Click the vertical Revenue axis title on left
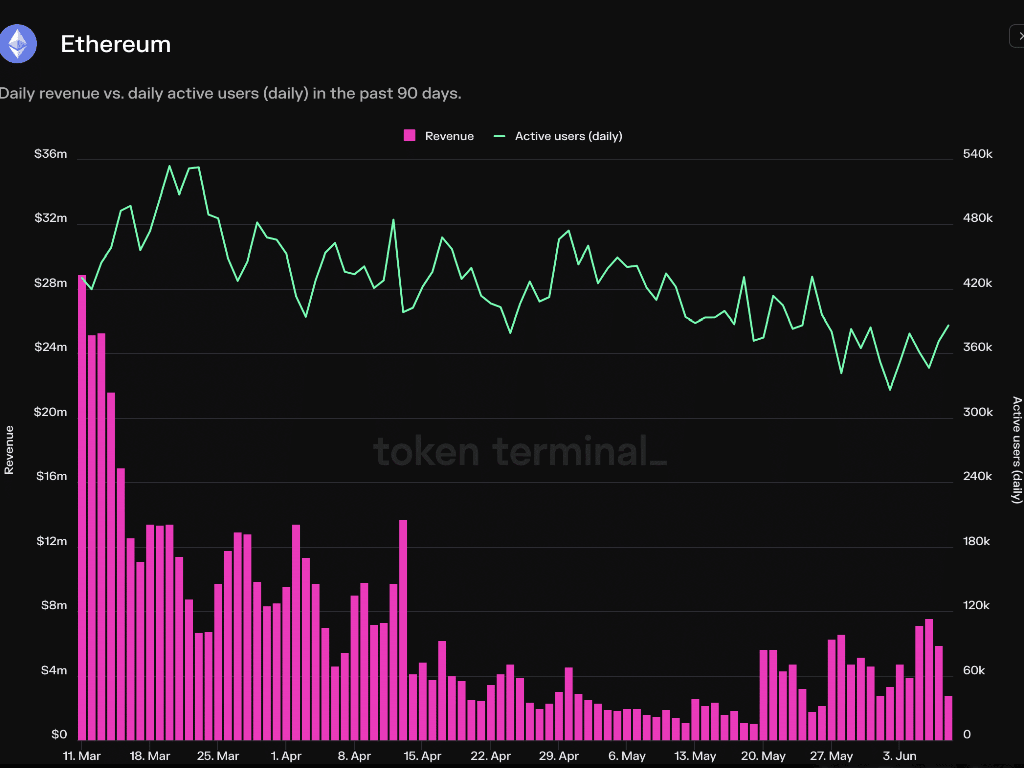 tap(10, 449)
